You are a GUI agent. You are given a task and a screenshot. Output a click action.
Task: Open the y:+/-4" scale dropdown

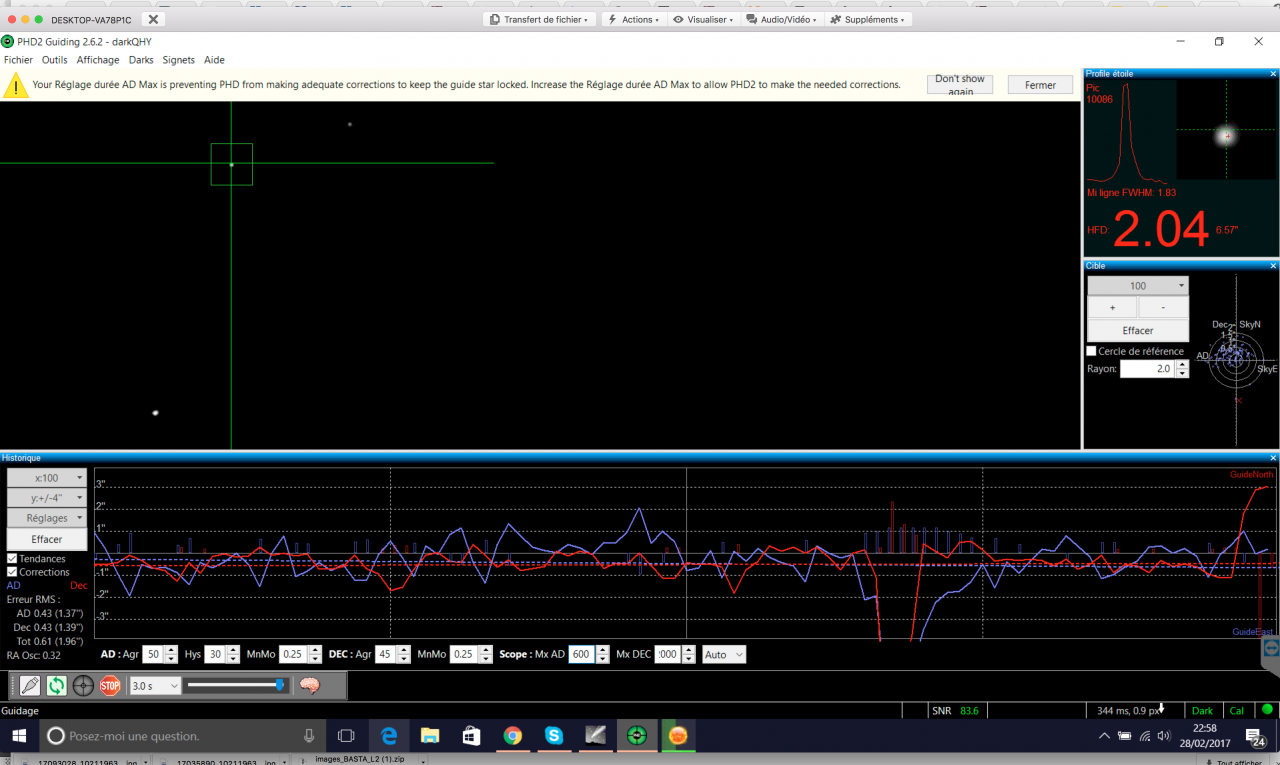(x=47, y=498)
